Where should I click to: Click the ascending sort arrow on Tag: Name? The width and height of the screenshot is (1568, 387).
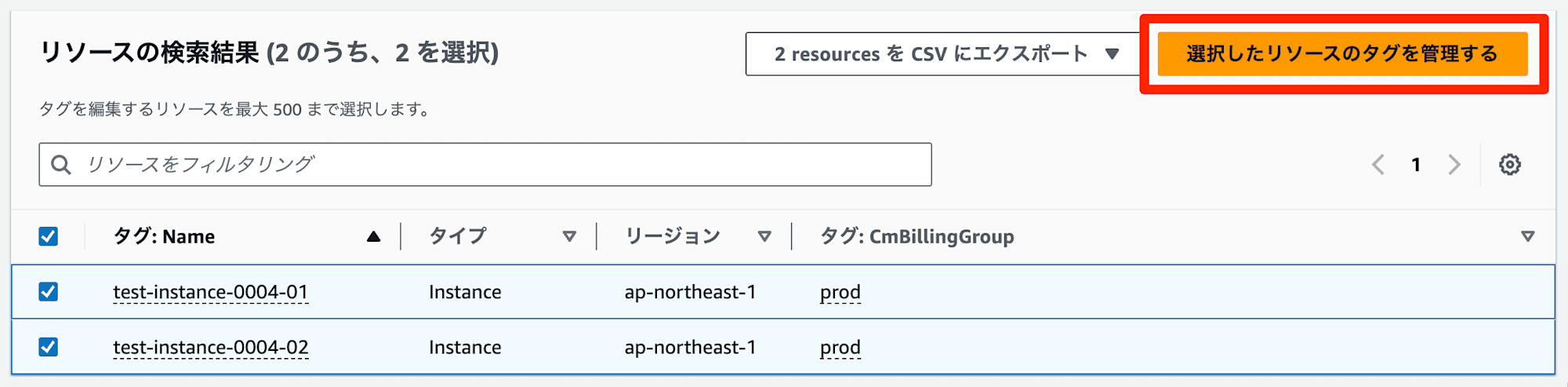374,236
